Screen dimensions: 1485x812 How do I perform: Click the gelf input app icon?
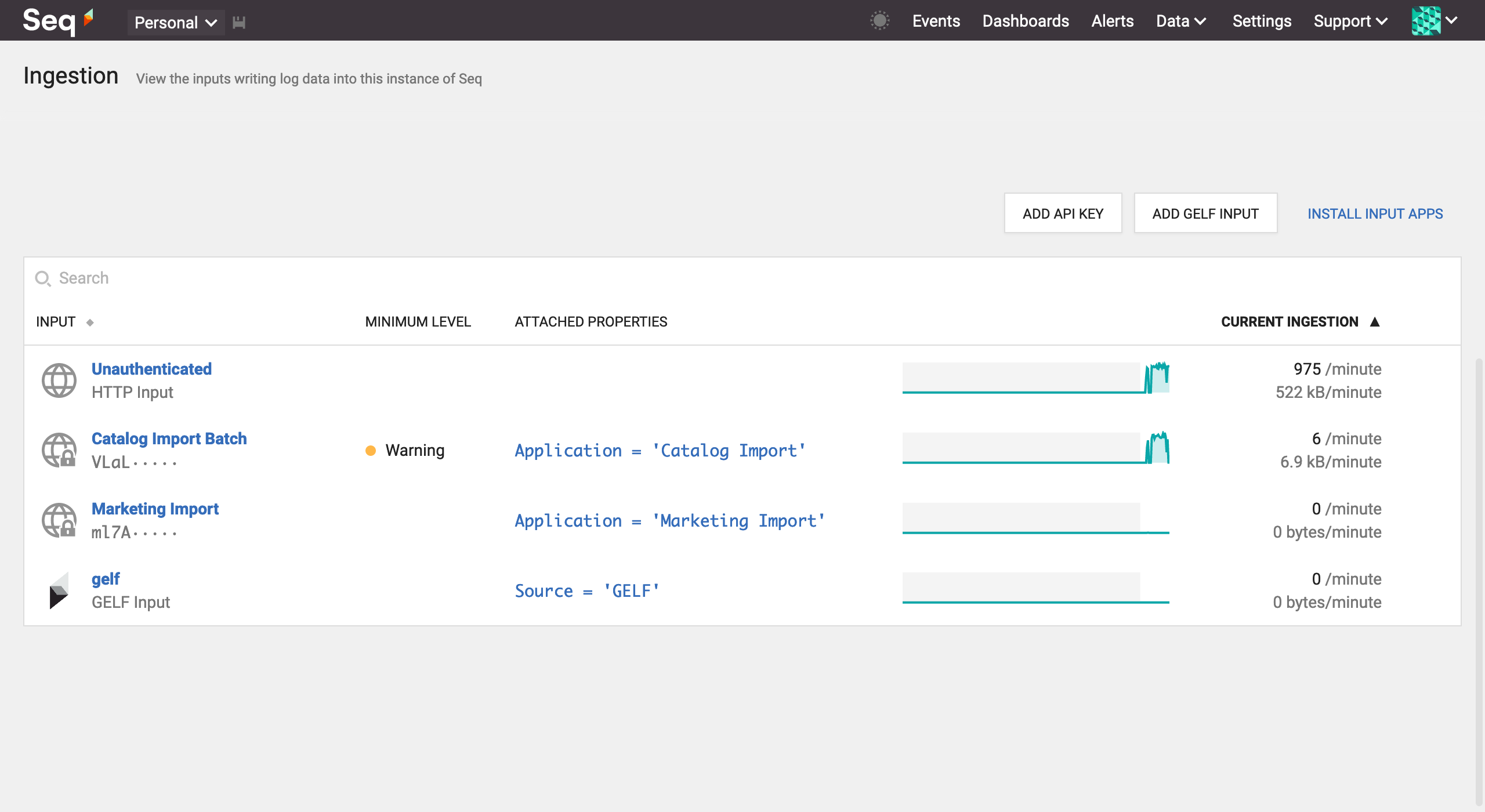pyautogui.click(x=59, y=590)
